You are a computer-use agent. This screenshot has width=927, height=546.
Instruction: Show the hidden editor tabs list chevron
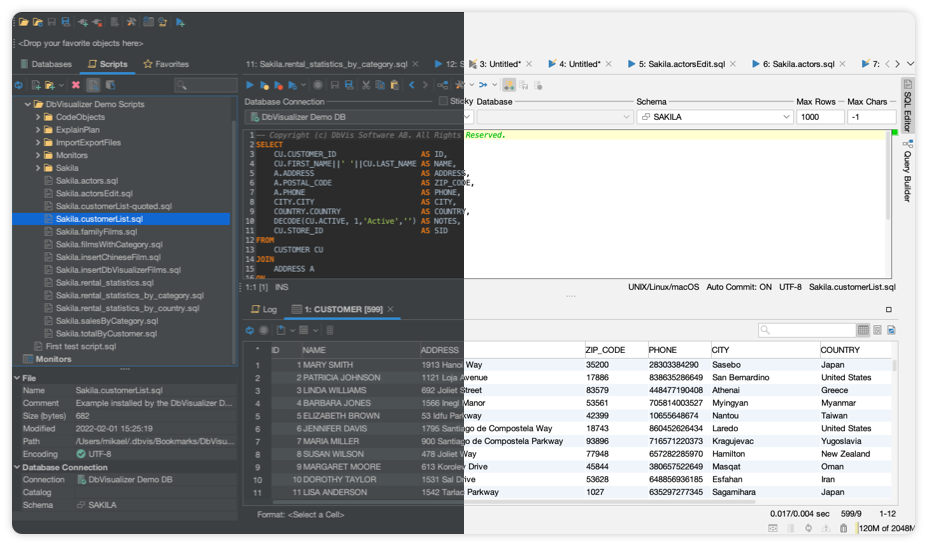[910, 64]
